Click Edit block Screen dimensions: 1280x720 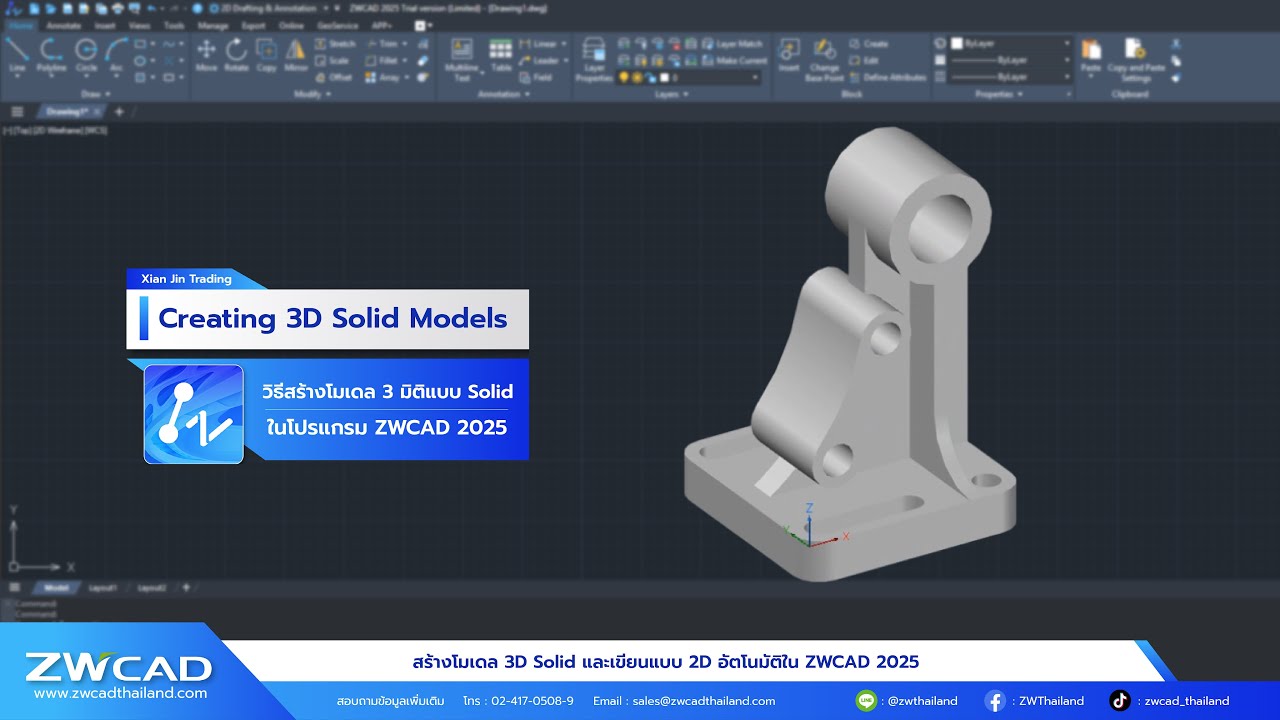click(x=864, y=60)
